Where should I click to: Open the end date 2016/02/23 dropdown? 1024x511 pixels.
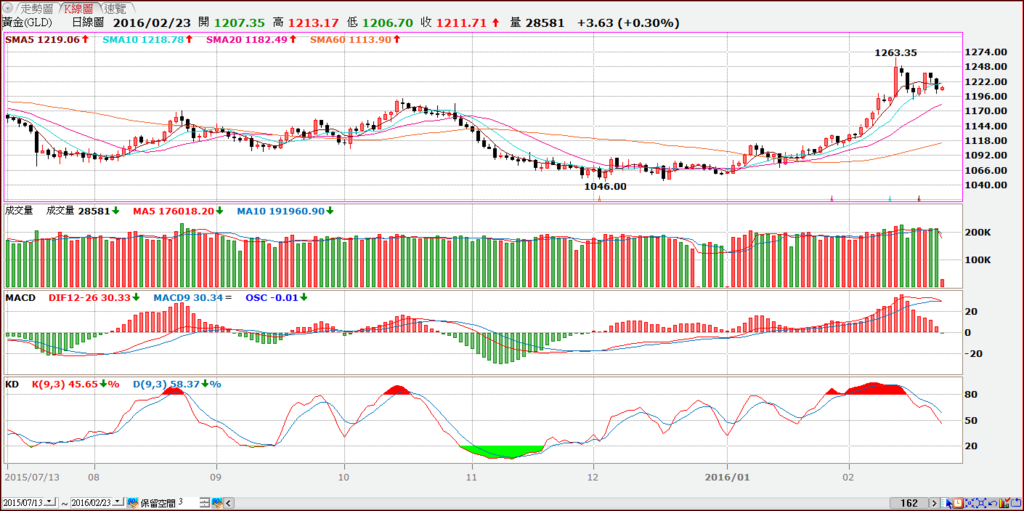(x=118, y=503)
